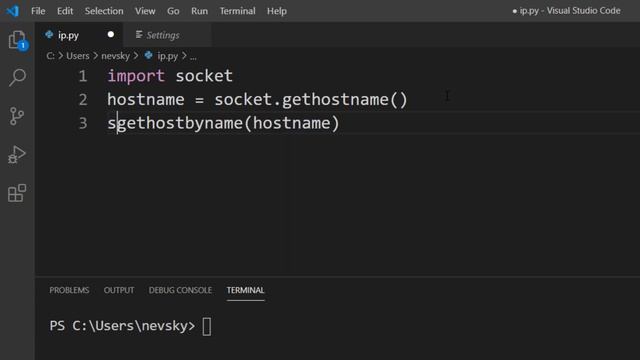640x360 pixels.
Task: Click the nevsky breadcrumb segment
Action: pyautogui.click(x=115, y=56)
